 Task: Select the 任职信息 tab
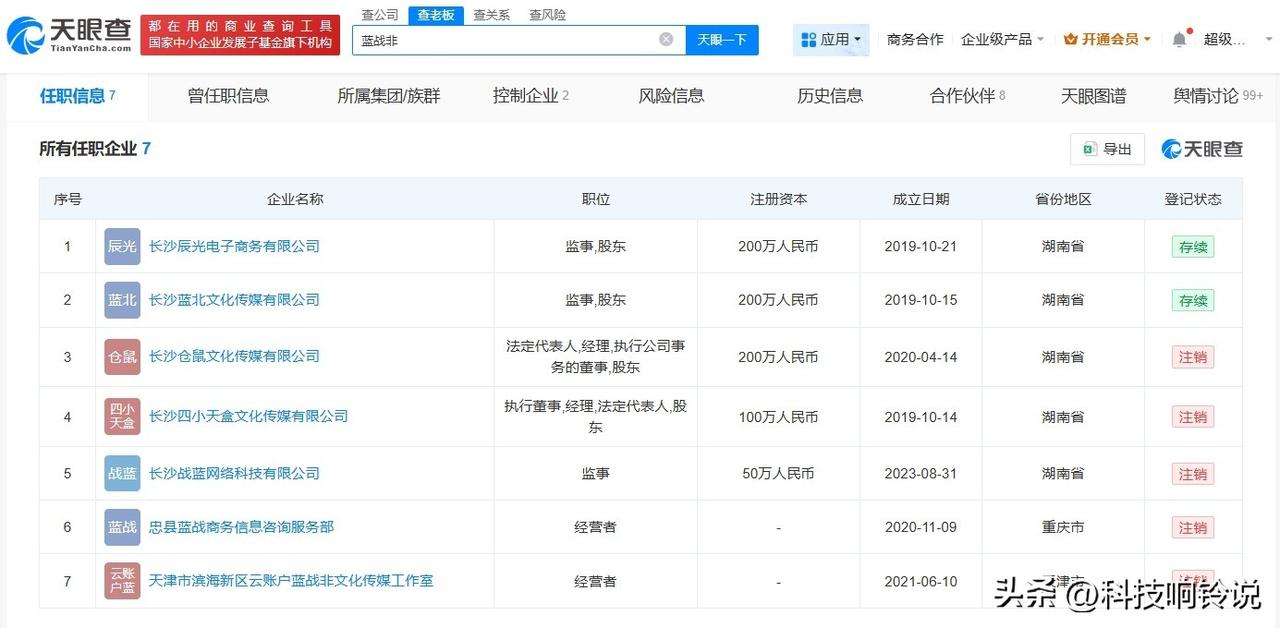pyautogui.click(x=78, y=96)
